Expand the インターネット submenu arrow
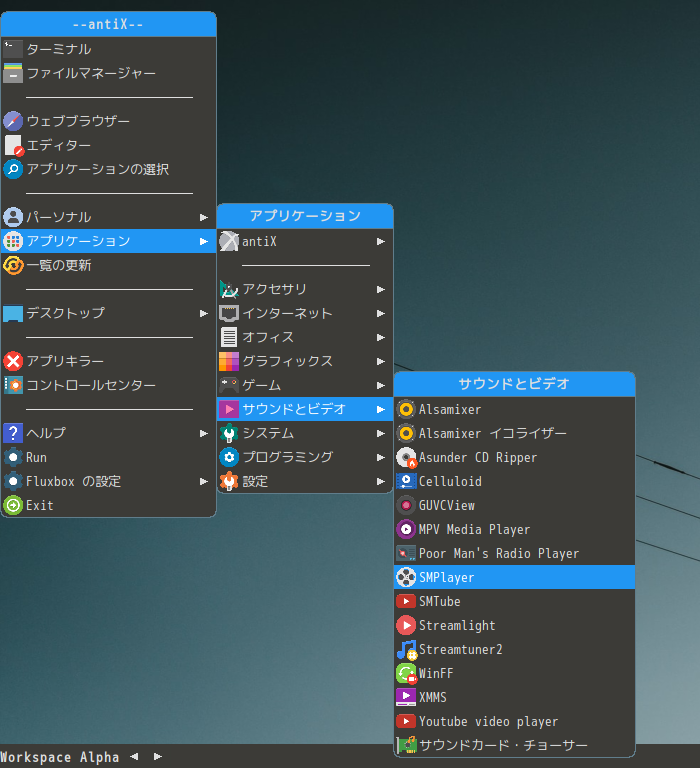Image resolution: width=700 pixels, height=768 pixels. coord(381,313)
